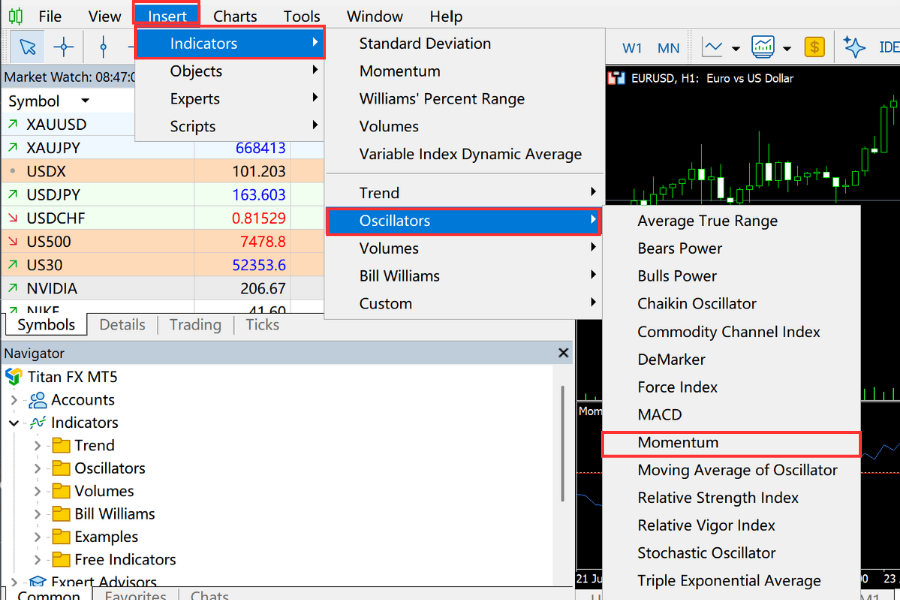Expand the Accounts node in Navigator
This screenshot has height=600, width=900.
click(14, 400)
